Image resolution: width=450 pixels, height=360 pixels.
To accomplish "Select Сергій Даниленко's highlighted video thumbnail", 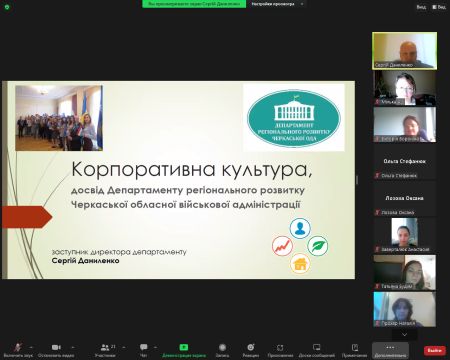I will tap(404, 51).
